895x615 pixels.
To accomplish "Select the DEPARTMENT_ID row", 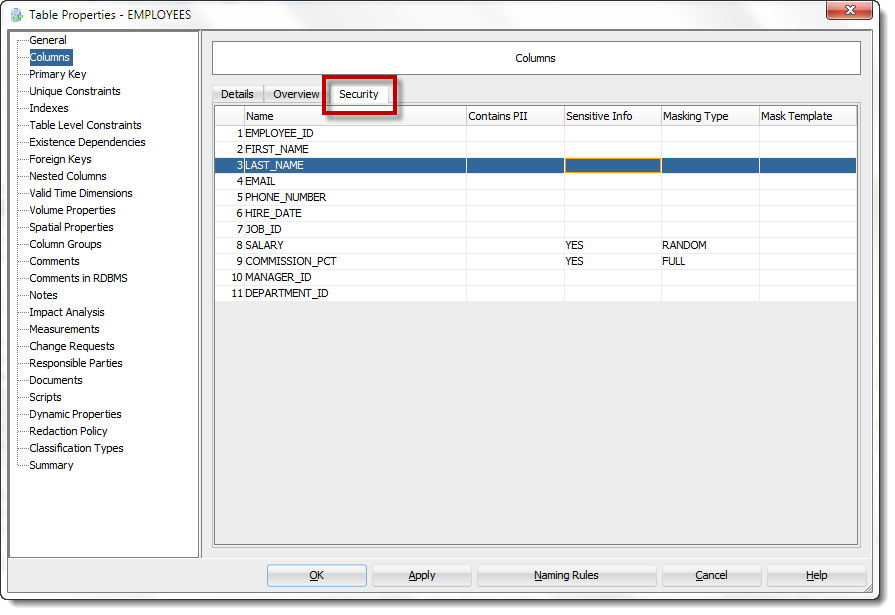I will pyautogui.click(x=535, y=294).
